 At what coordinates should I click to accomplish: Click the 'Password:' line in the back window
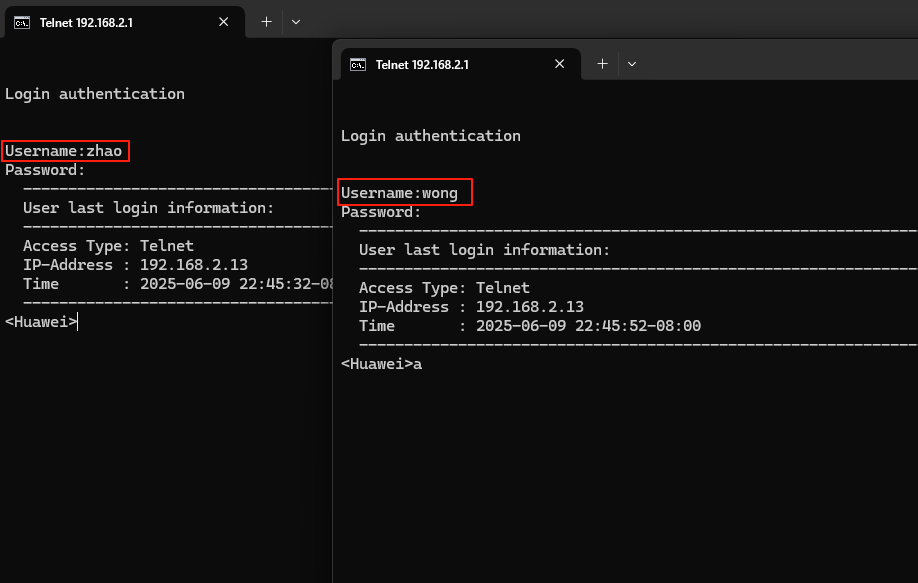point(45,170)
